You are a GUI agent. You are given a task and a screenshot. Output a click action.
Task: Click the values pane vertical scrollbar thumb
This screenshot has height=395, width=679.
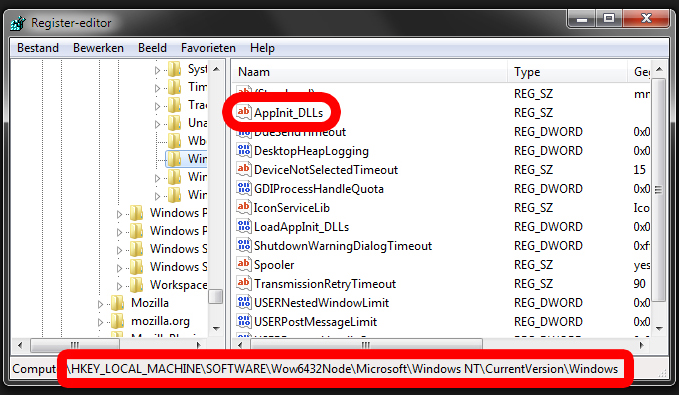tap(659, 189)
